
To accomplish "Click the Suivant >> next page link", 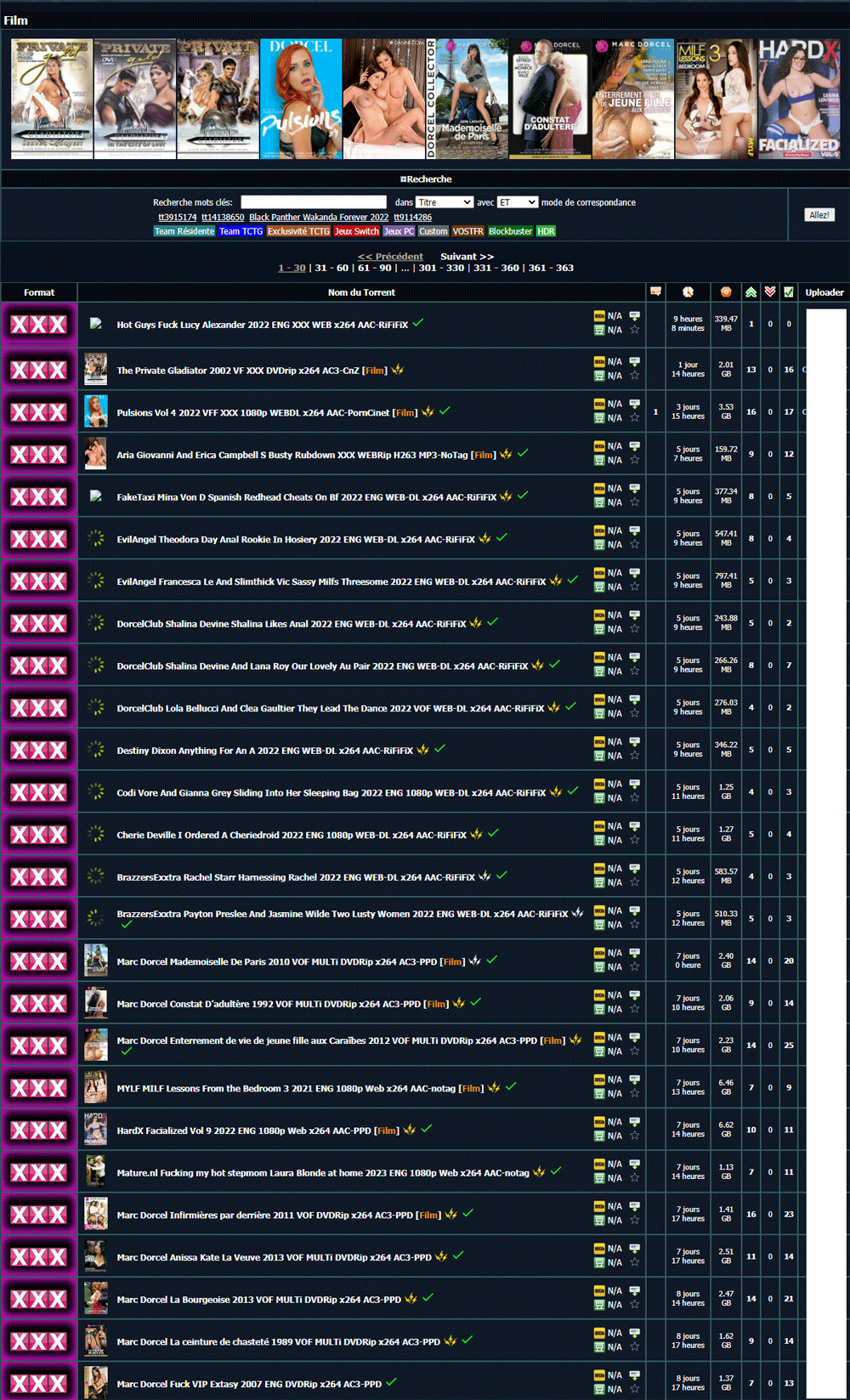I will [467, 256].
